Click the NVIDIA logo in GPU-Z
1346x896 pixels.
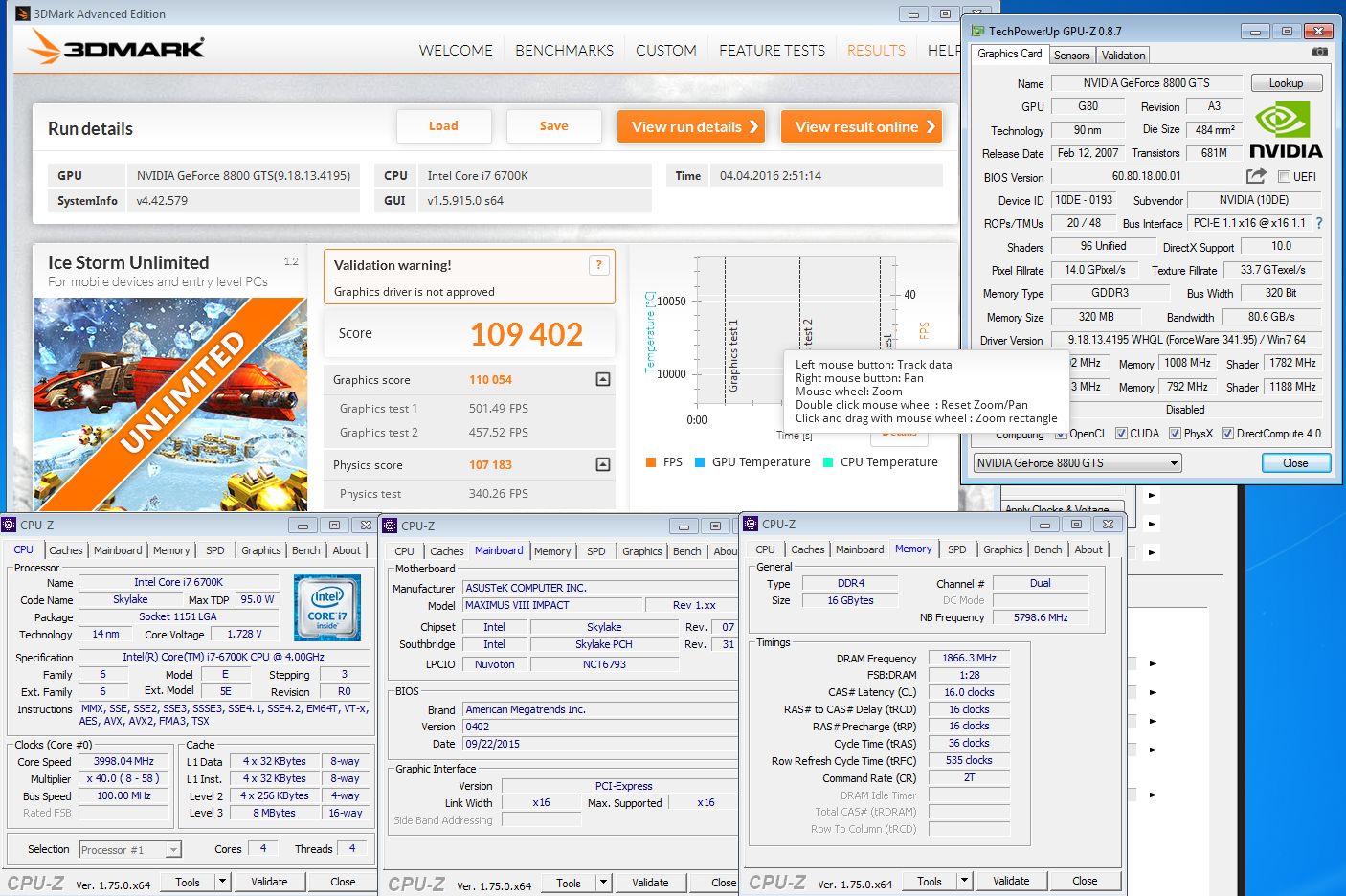click(x=1286, y=131)
